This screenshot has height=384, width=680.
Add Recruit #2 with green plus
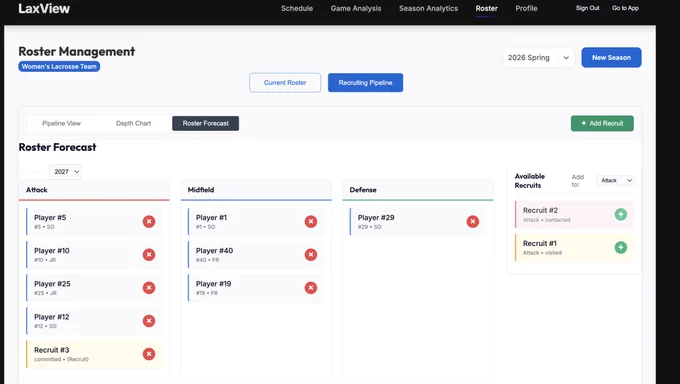pos(621,214)
